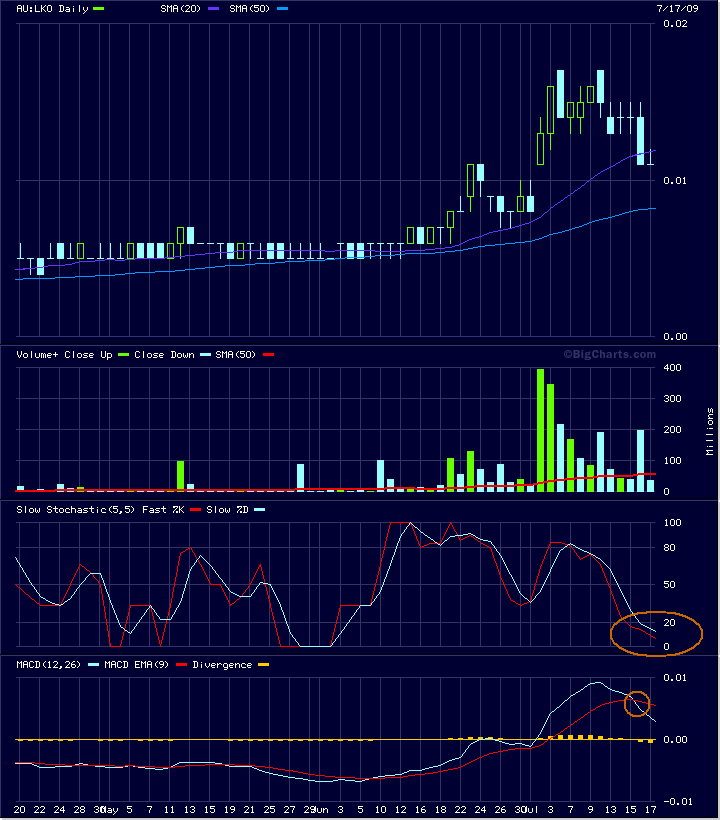Viewport: 720px width, 820px height.
Task: Click the second-tallest green volume bar near 350
Action: coord(551,438)
